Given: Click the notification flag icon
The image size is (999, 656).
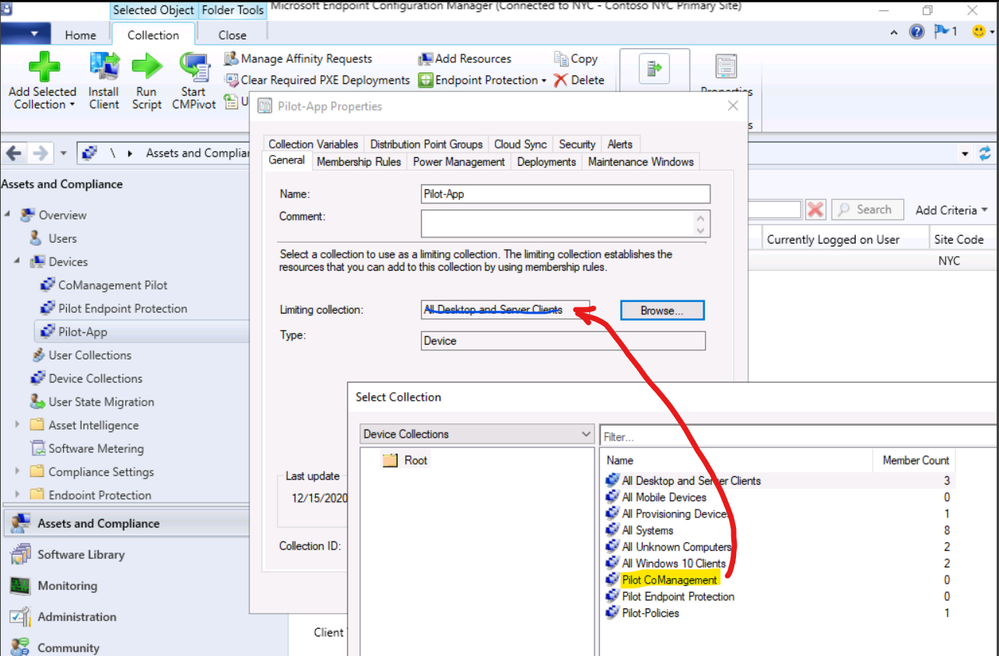Looking at the screenshot, I should point(940,31).
